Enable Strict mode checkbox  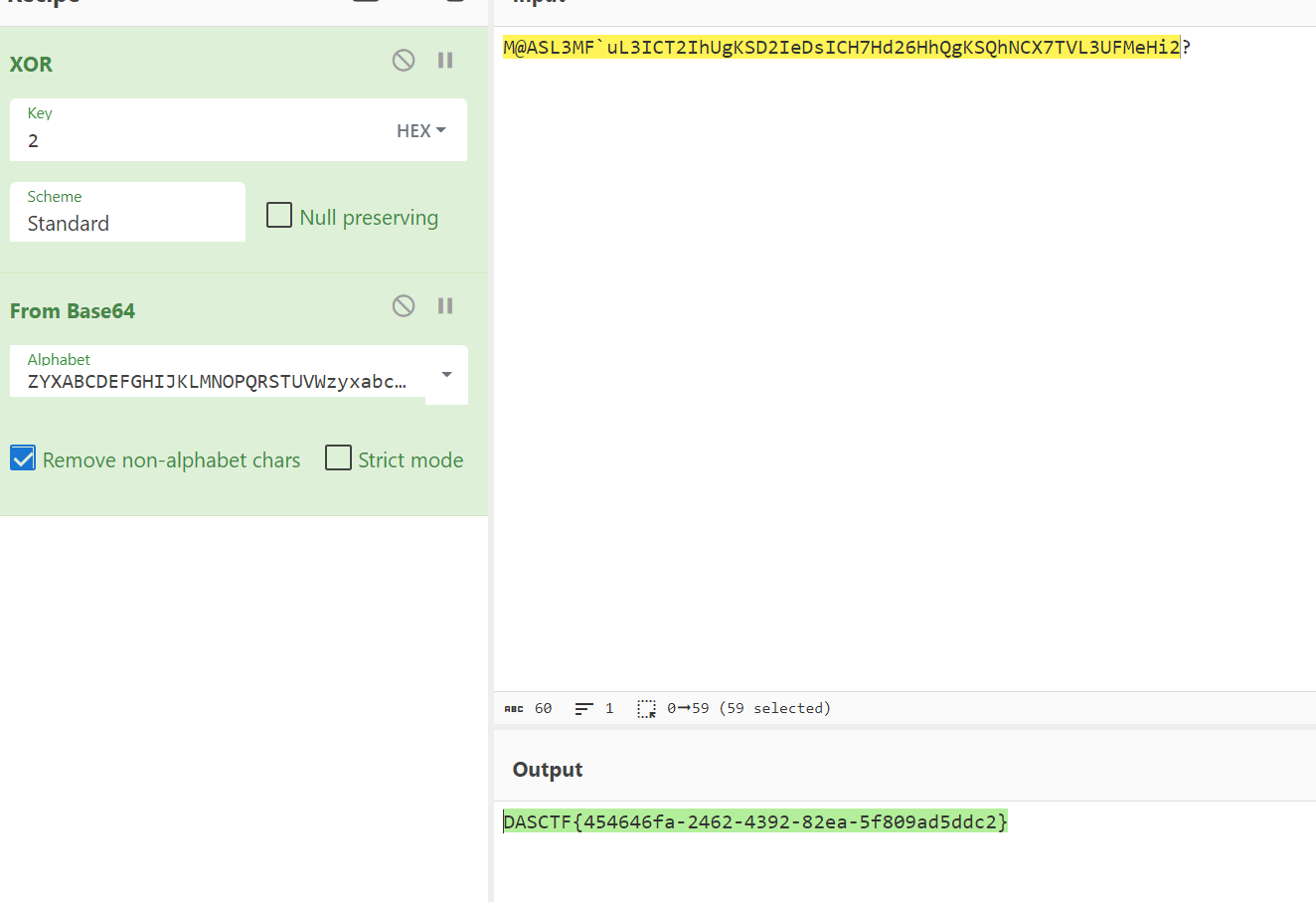click(x=339, y=458)
